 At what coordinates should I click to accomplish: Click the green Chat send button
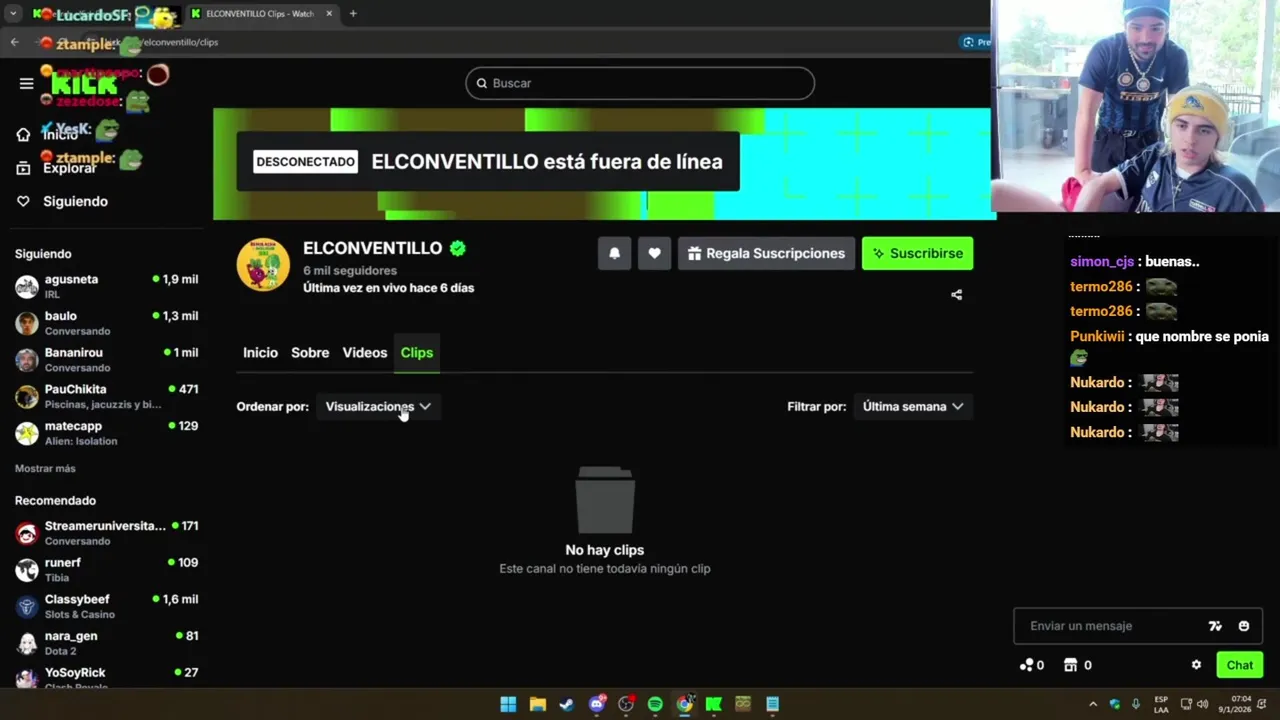click(1240, 665)
